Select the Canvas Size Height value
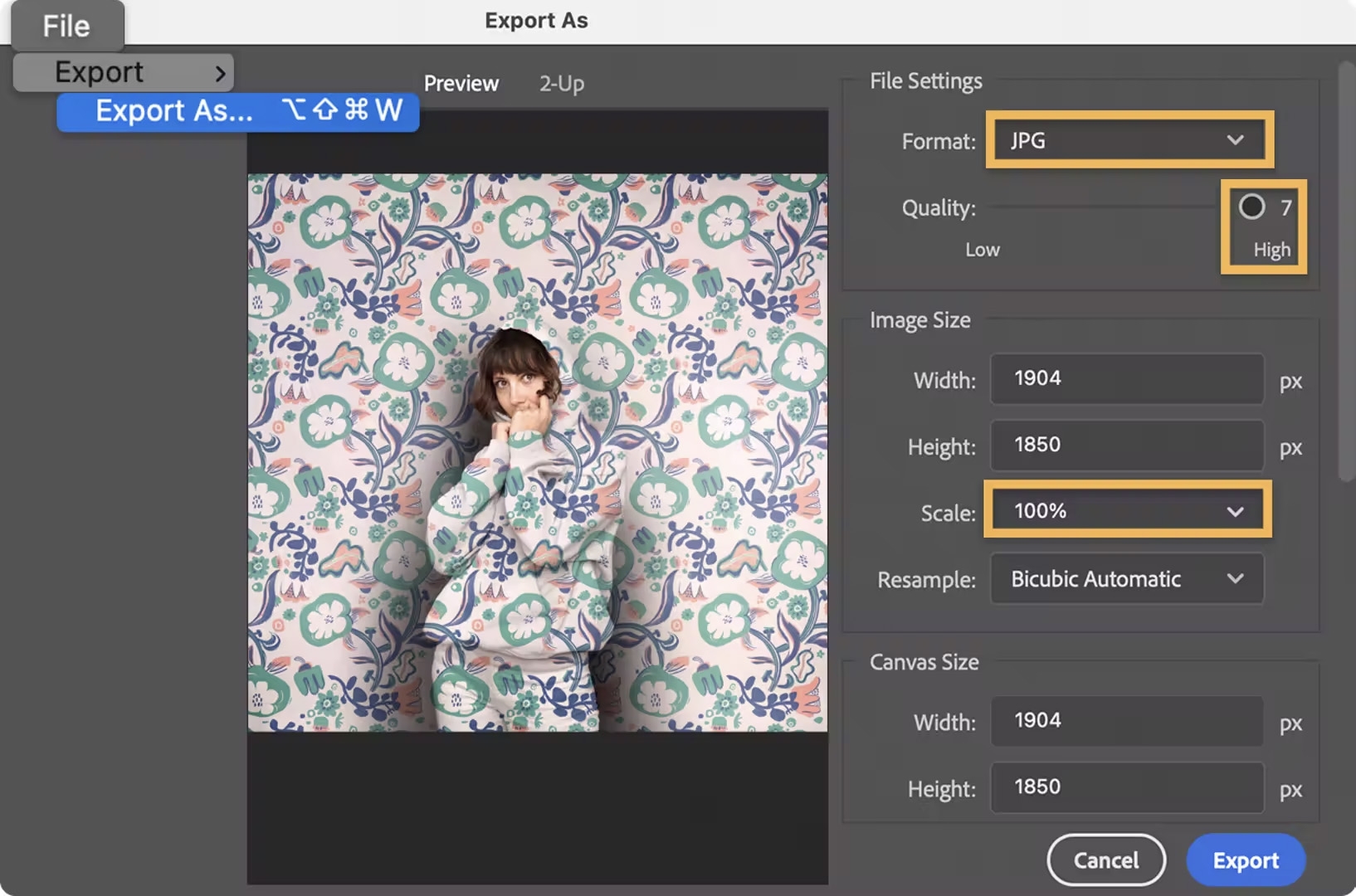The height and width of the screenshot is (896, 1356). coord(1125,788)
